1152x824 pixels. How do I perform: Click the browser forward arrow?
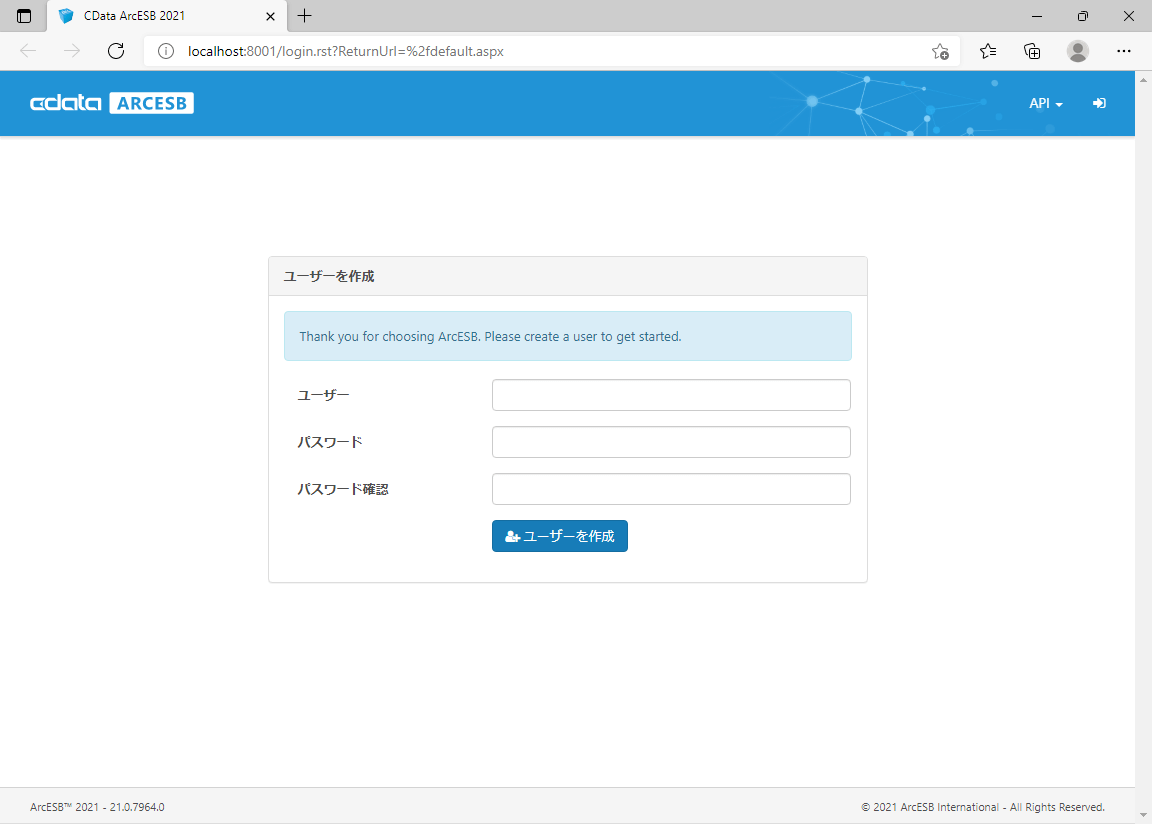pyautogui.click(x=71, y=51)
